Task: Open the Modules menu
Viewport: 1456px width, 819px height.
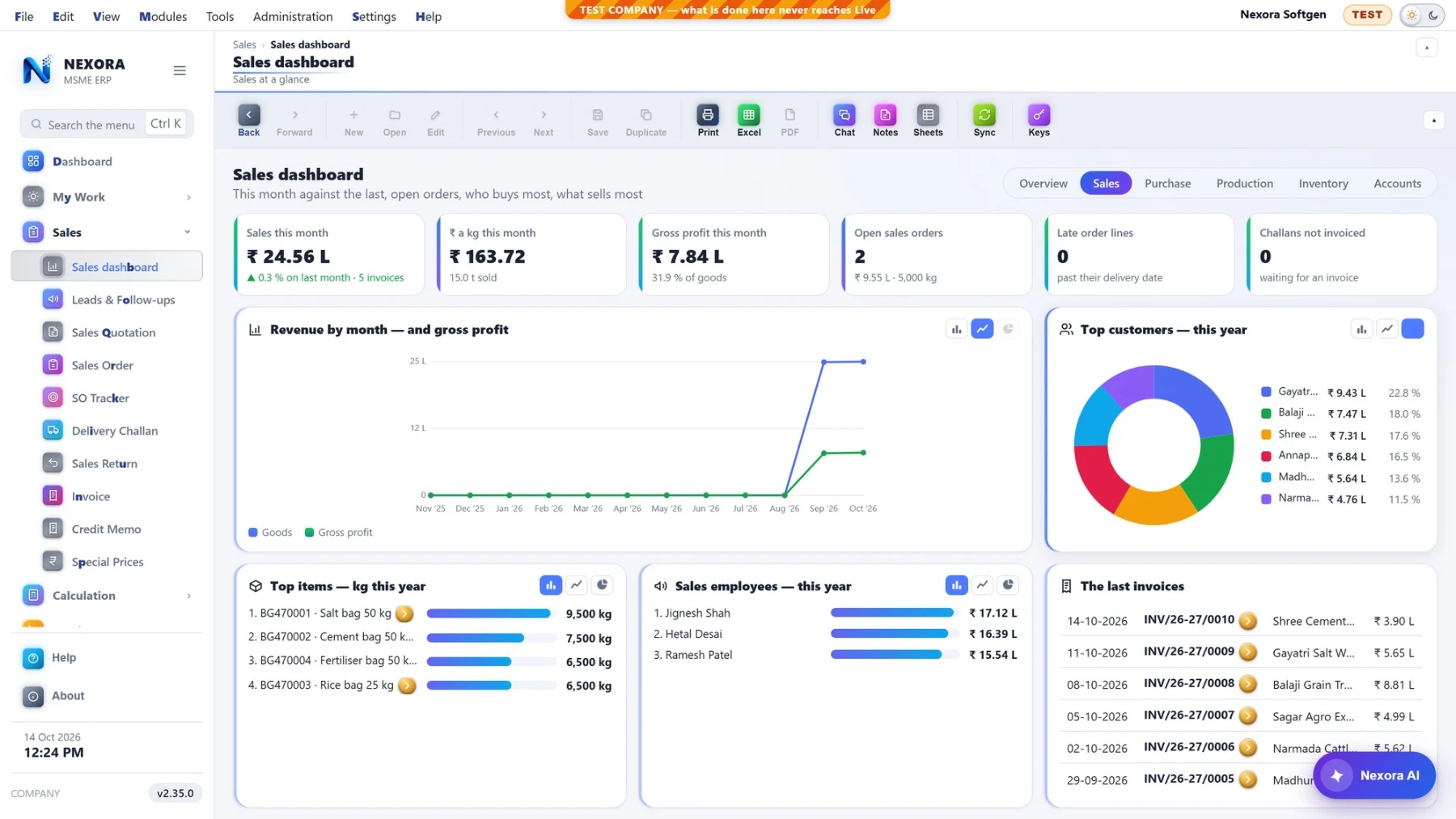Action: 163,16
